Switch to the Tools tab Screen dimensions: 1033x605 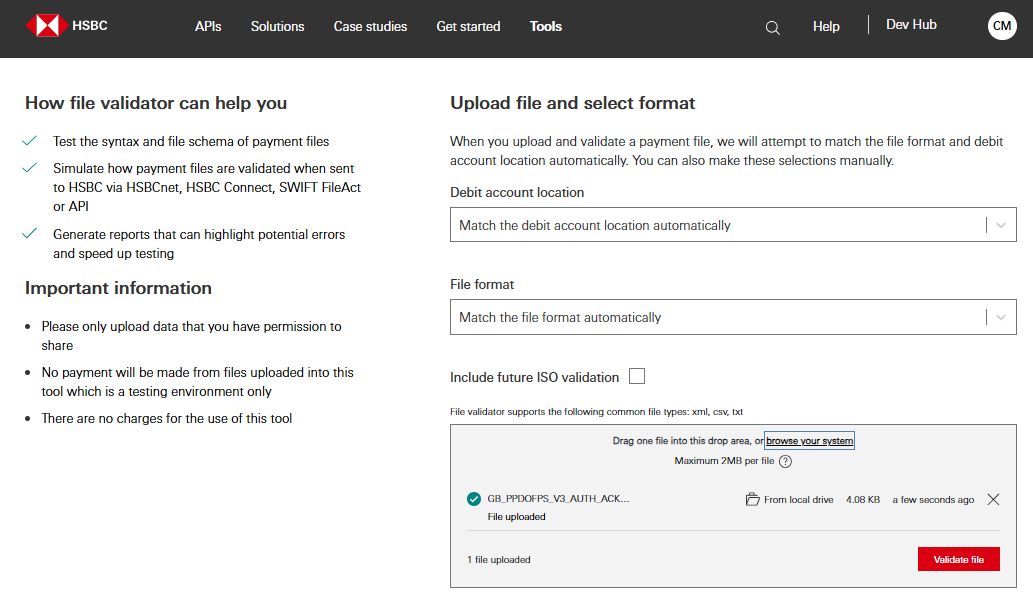[545, 27]
